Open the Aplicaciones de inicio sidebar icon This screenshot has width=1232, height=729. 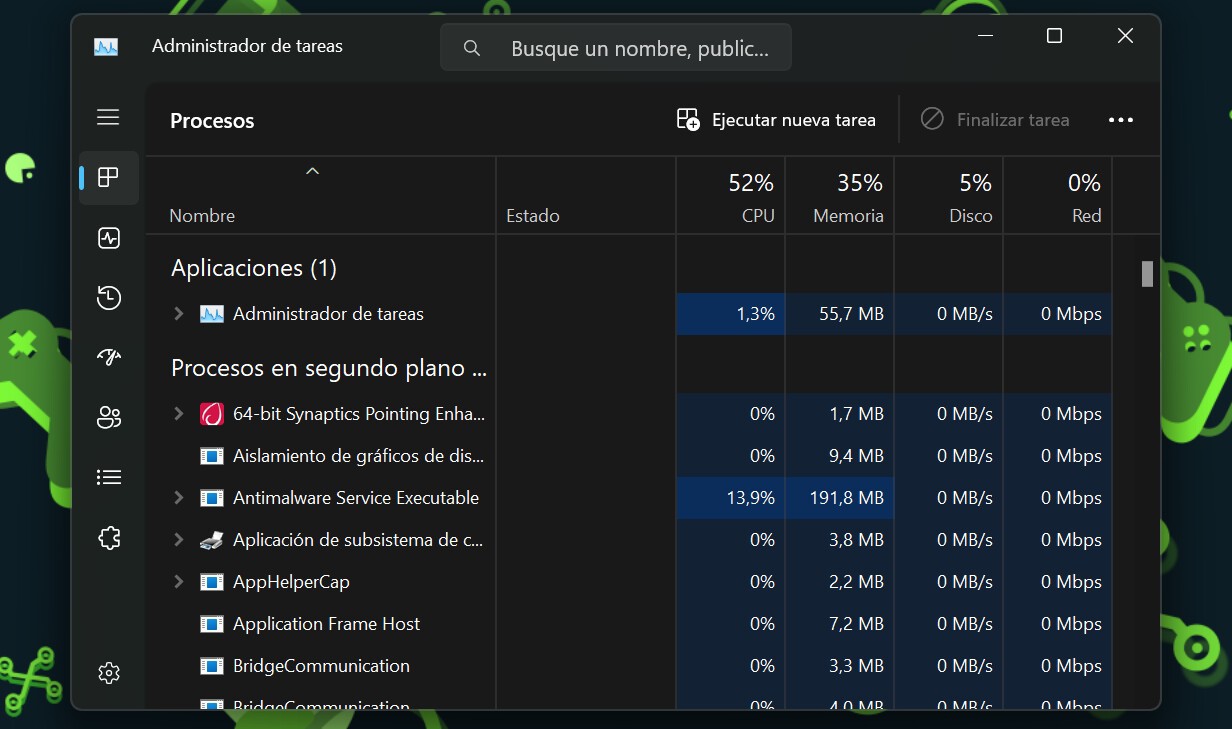pyautogui.click(x=108, y=357)
